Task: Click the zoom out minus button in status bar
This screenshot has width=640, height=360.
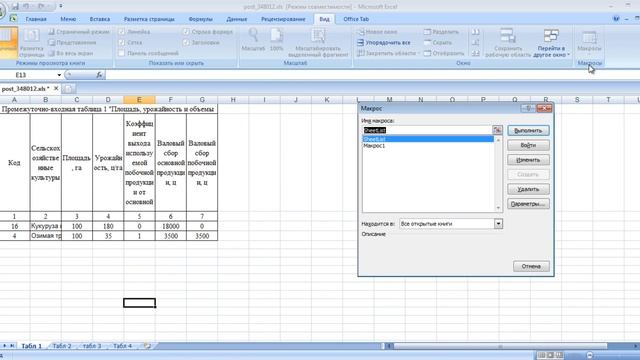Action: [x=589, y=356]
